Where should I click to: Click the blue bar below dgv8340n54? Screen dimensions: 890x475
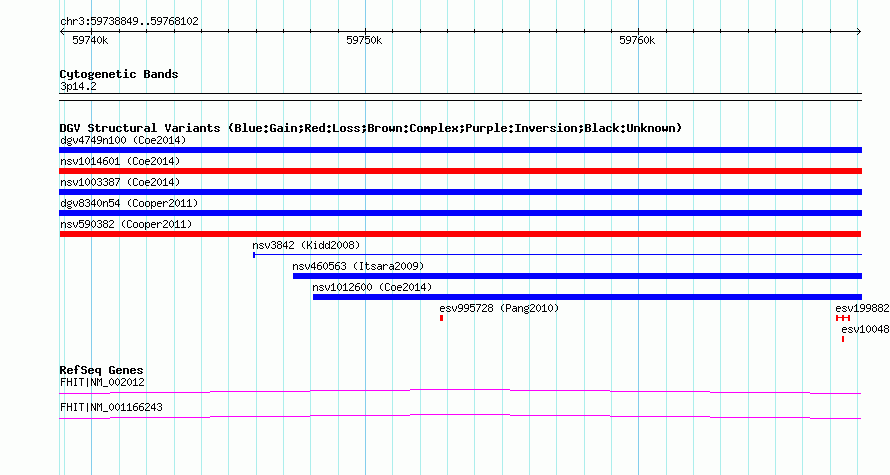[x=460, y=213]
